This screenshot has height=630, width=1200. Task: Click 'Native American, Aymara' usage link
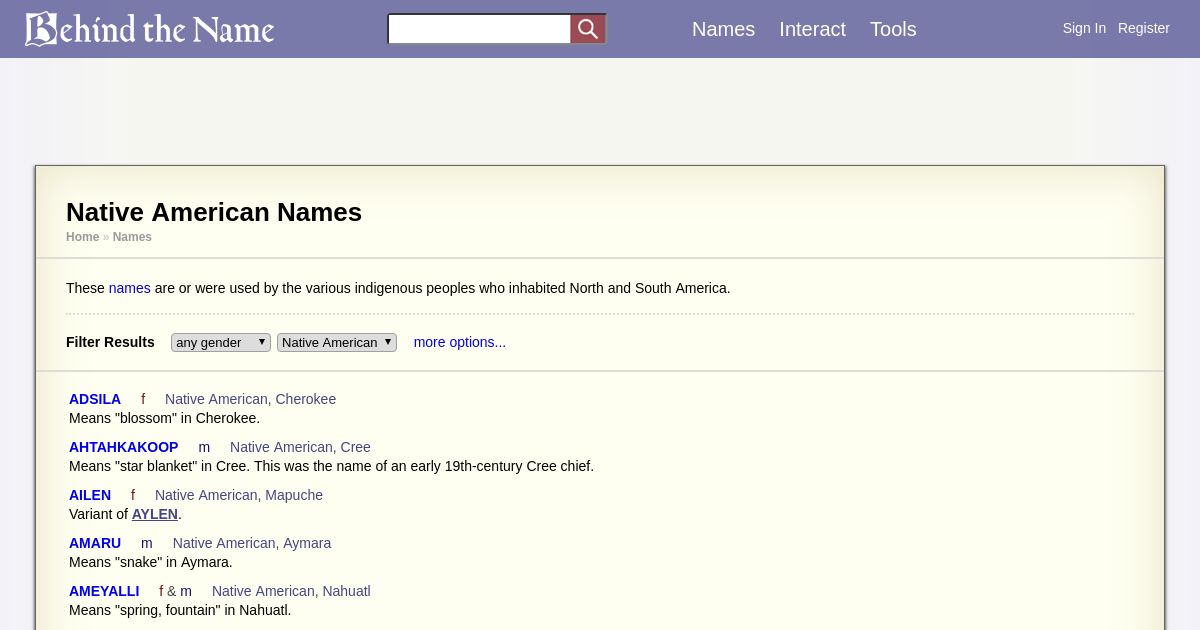(x=252, y=543)
